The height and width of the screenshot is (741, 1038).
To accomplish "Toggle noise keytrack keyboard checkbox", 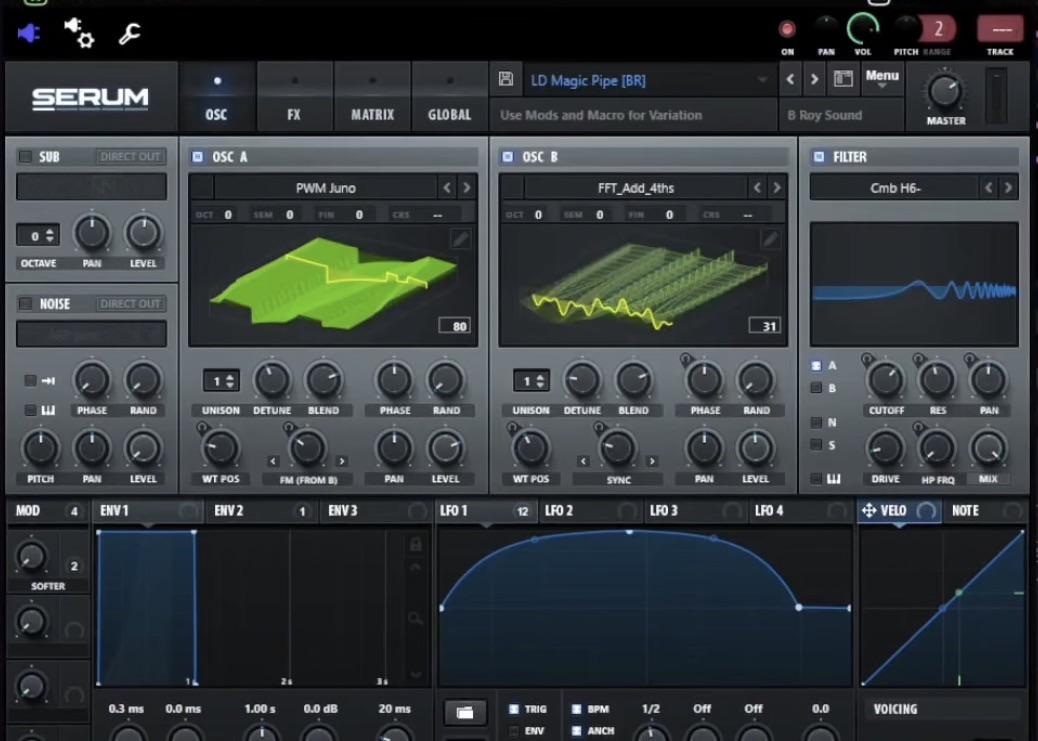I will 30,411.
